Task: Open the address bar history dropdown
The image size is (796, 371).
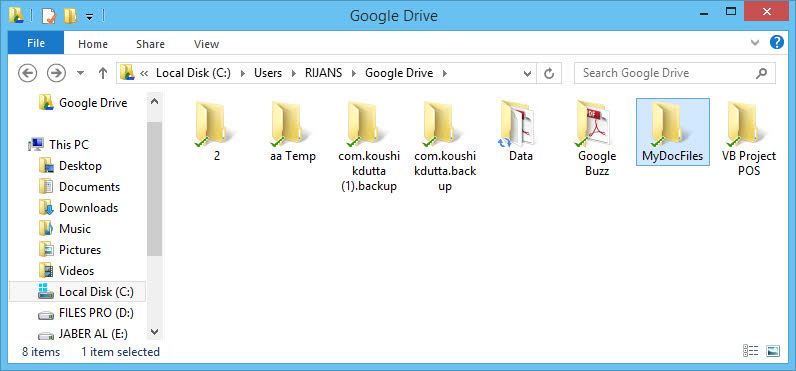Action: [527, 74]
